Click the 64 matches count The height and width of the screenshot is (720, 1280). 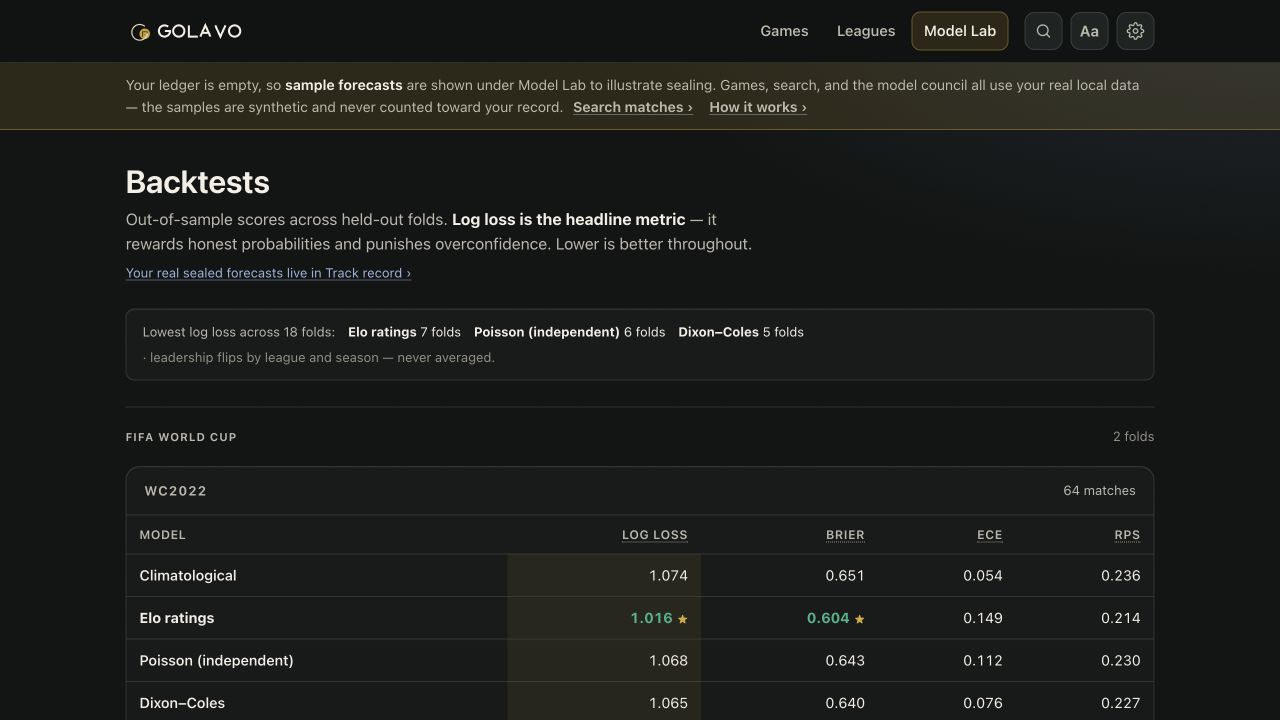click(1099, 491)
